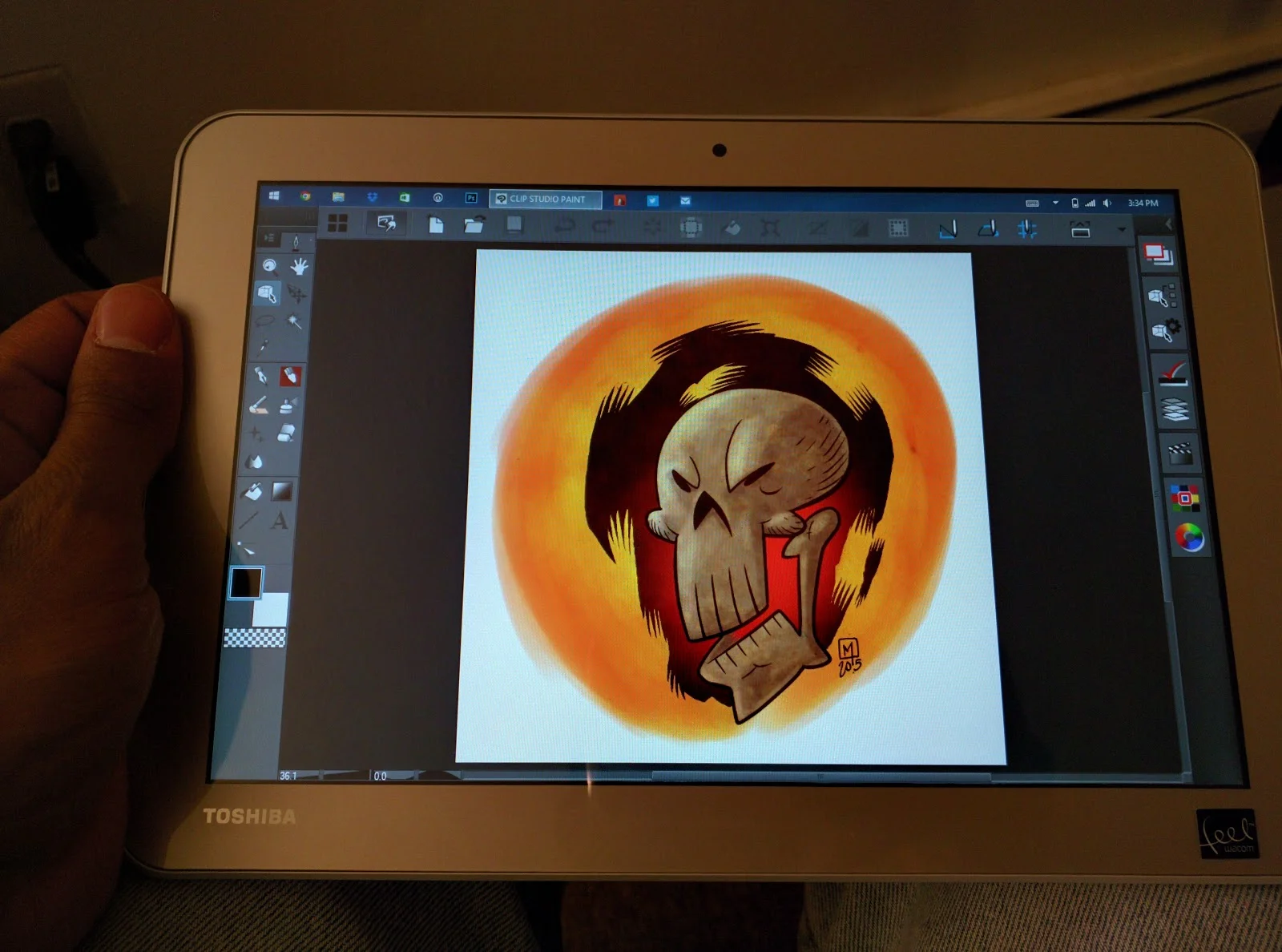Choose the transparent checkered color swatch
Viewport: 1282px width, 952px height.
pos(255,638)
